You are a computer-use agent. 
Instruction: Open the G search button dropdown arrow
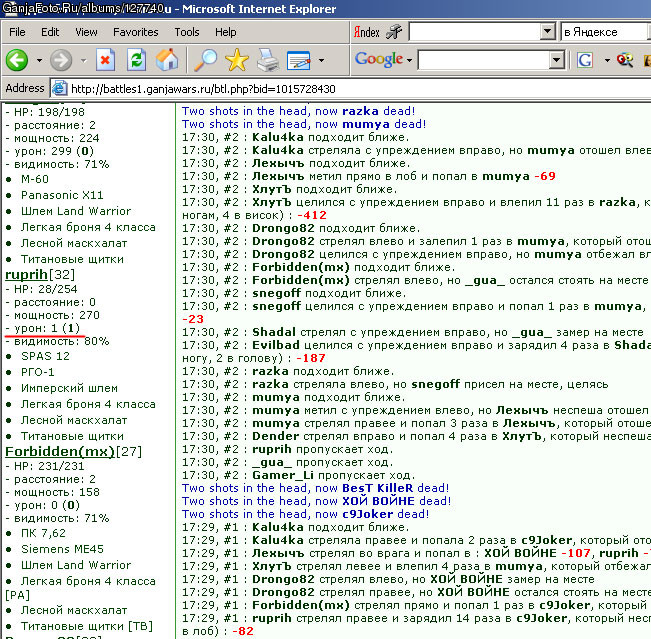(607, 61)
